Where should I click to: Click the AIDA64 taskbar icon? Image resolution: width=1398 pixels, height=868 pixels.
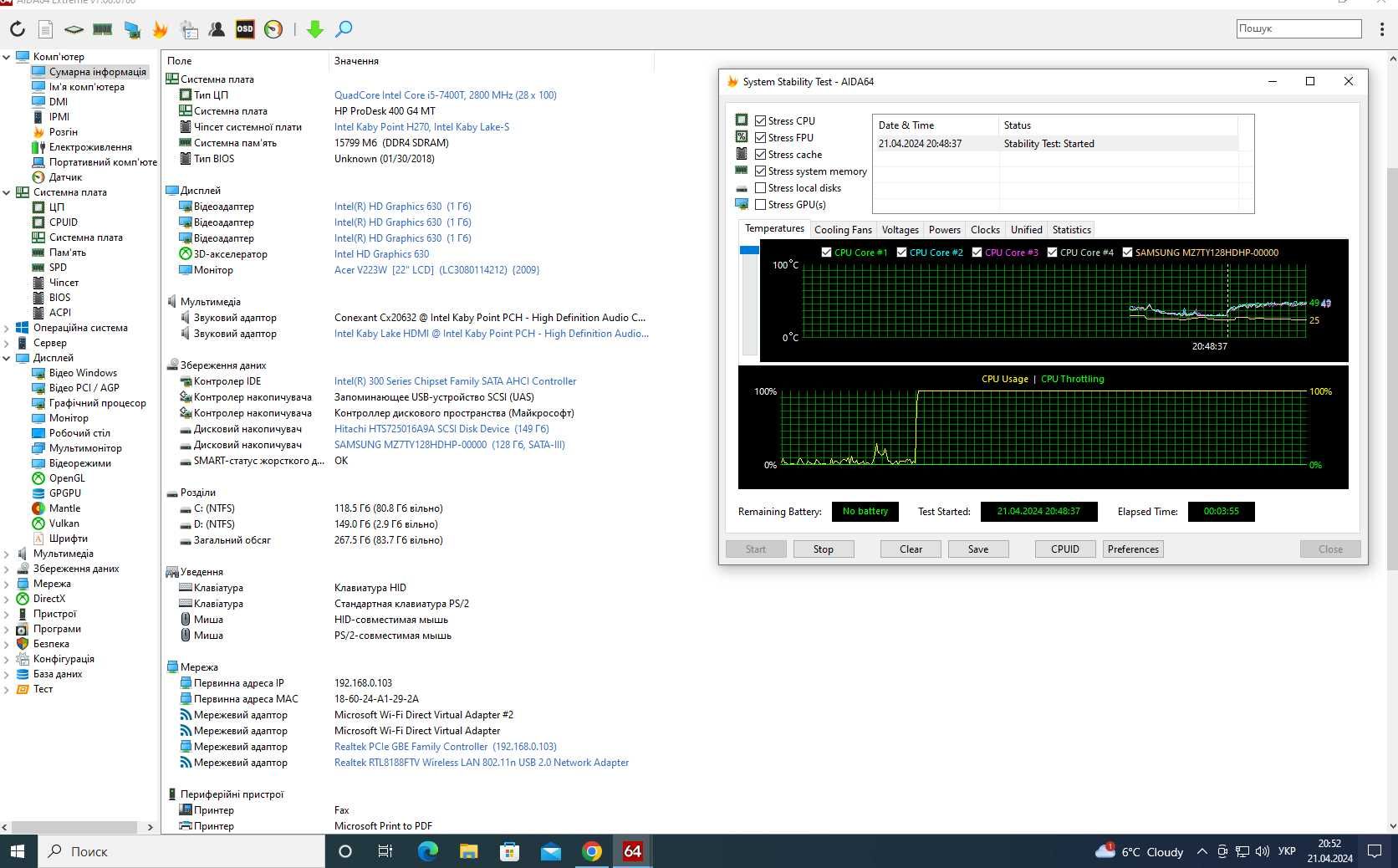(x=633, y=851)
